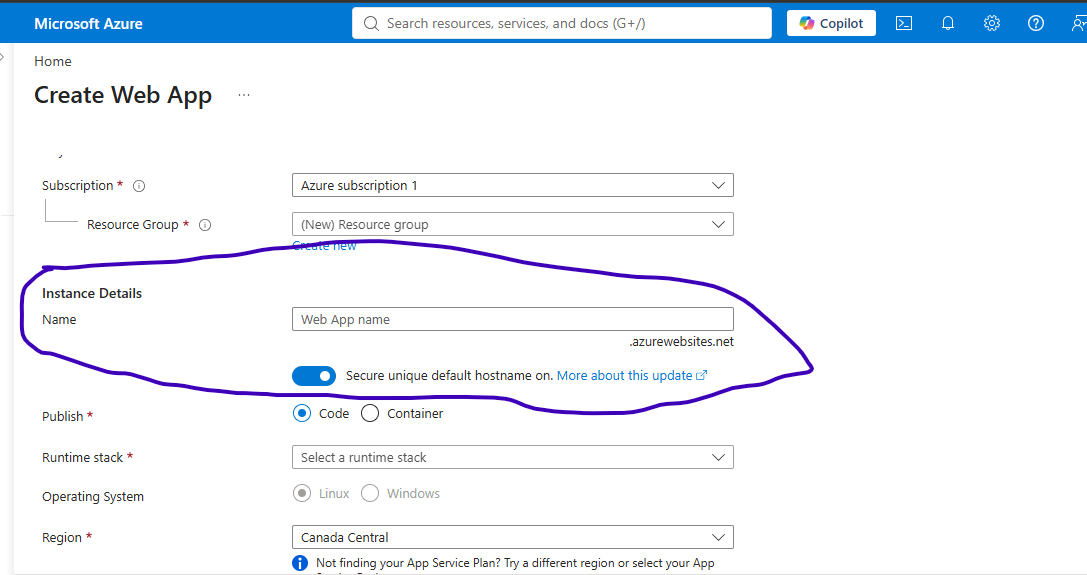1087x575 pixels.
Task: Choose Windows operating system radio
Action: 370,493
